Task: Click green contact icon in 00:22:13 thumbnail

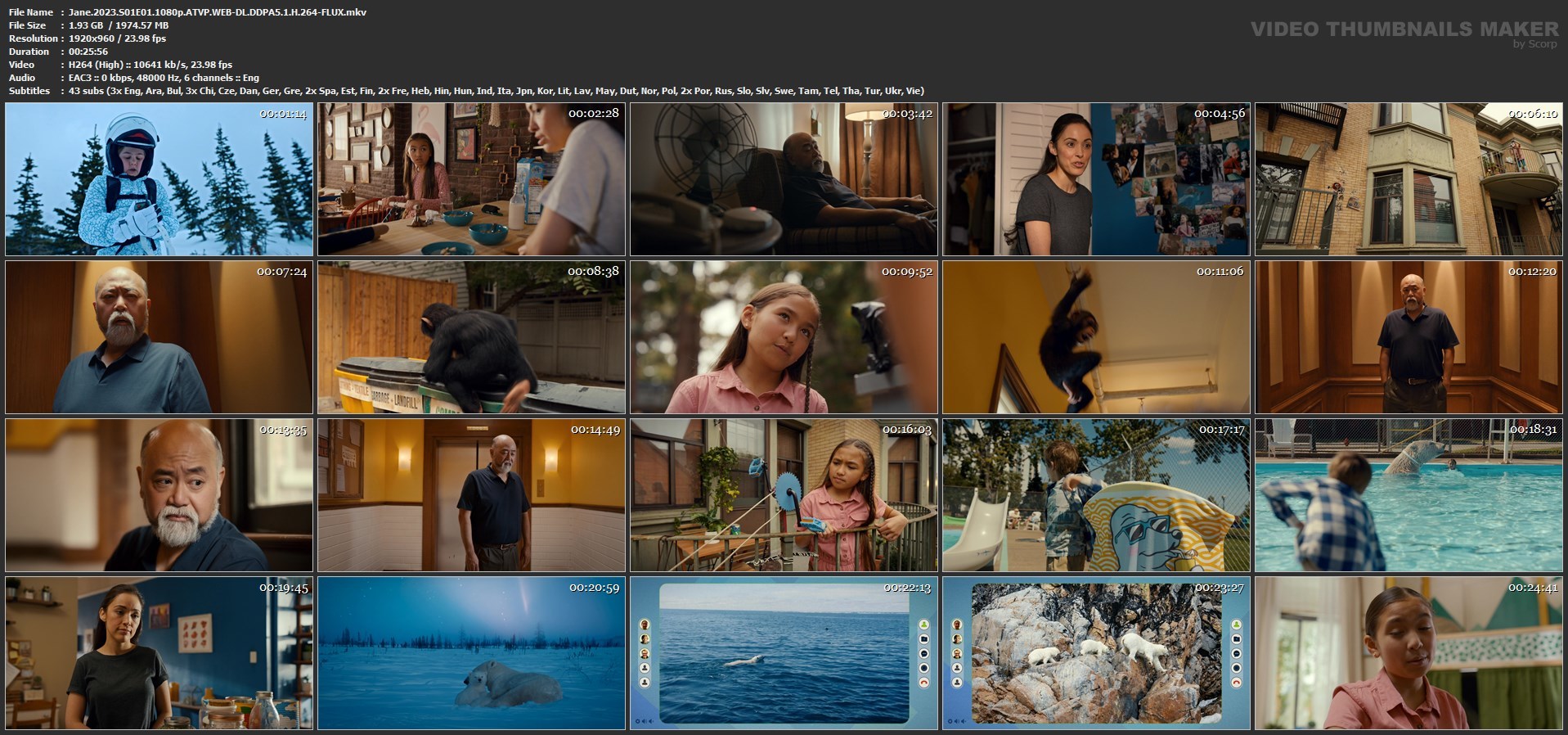Action: [x=924, y=625]
